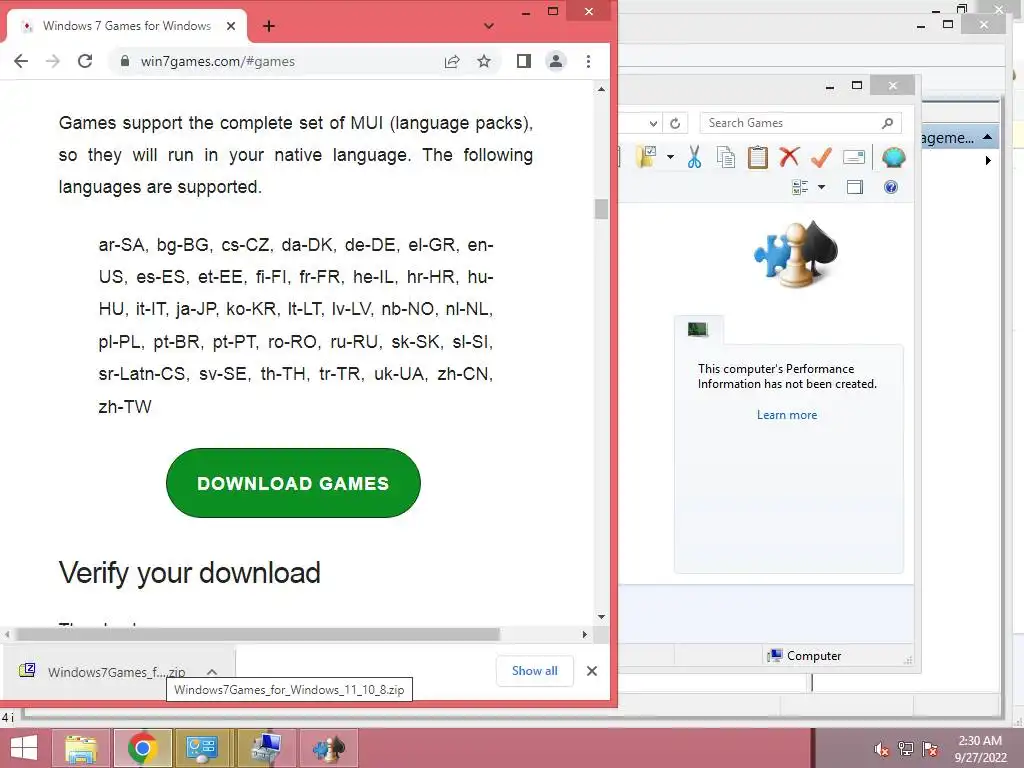
Task: Select the performance information tab icon
Action: (x=698, y=329)
